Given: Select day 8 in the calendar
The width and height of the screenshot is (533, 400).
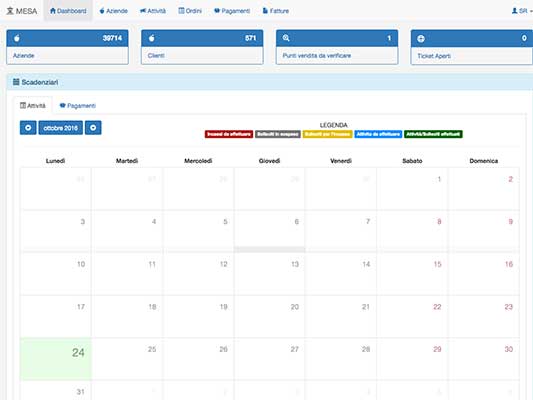Looking at the screenshot, I should pos(439,222).
